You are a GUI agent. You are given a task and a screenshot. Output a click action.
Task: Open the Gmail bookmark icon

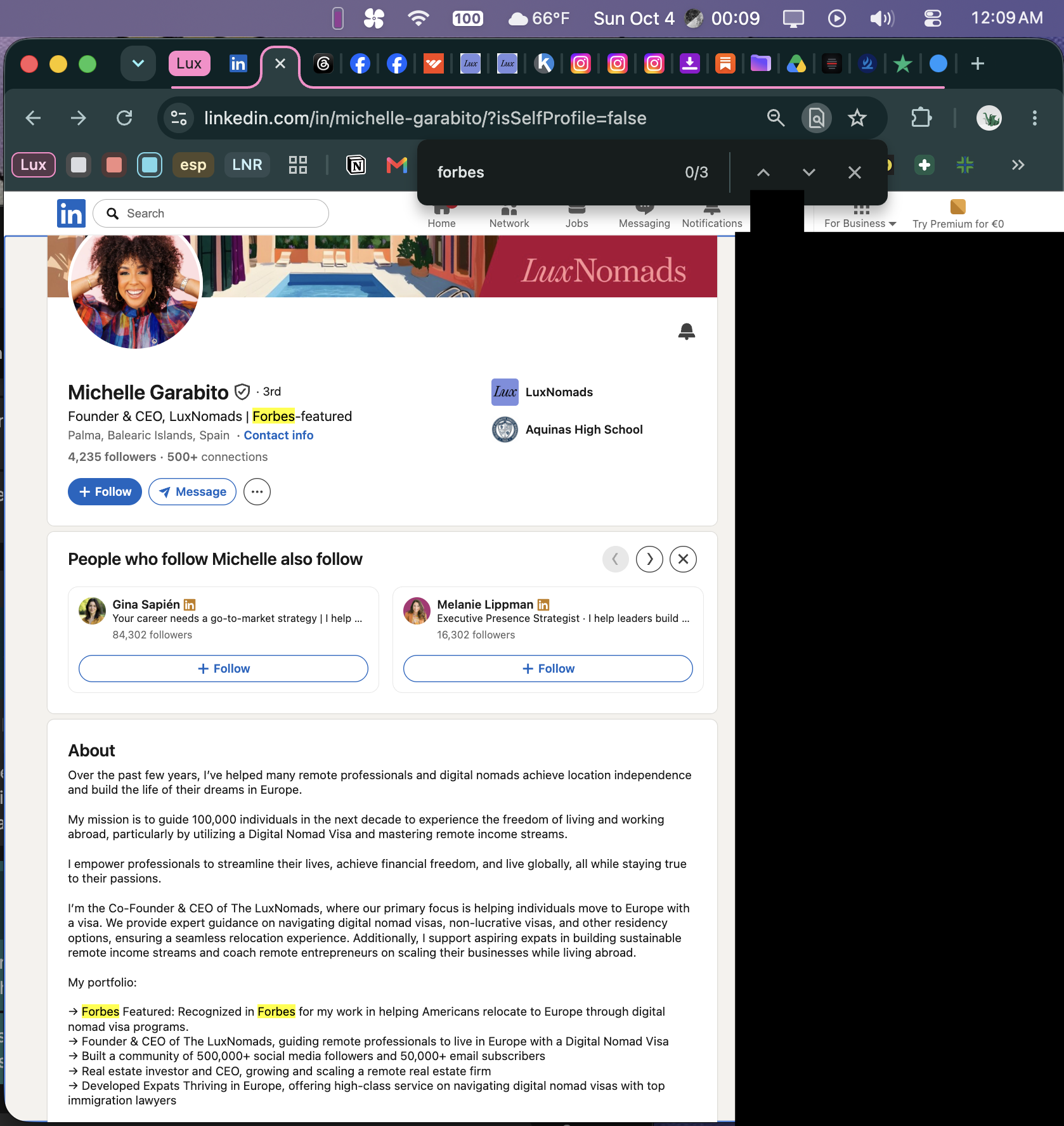(x=397, y=165)
